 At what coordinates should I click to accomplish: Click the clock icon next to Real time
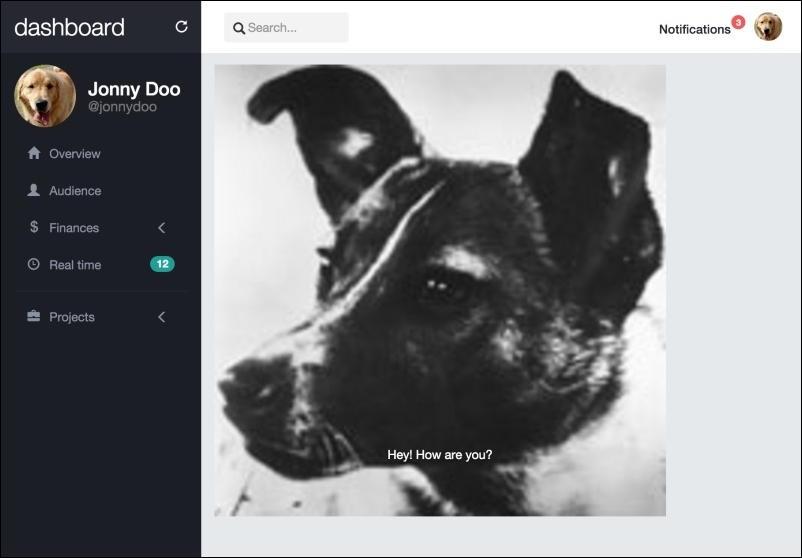(33, 264)
